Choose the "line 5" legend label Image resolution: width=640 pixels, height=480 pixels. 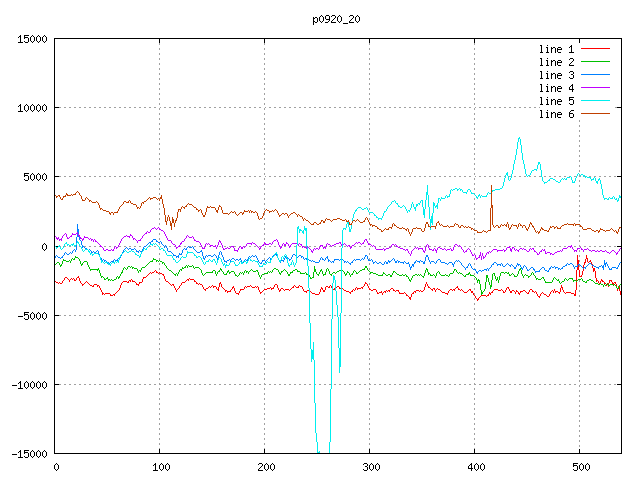point(557,101)
